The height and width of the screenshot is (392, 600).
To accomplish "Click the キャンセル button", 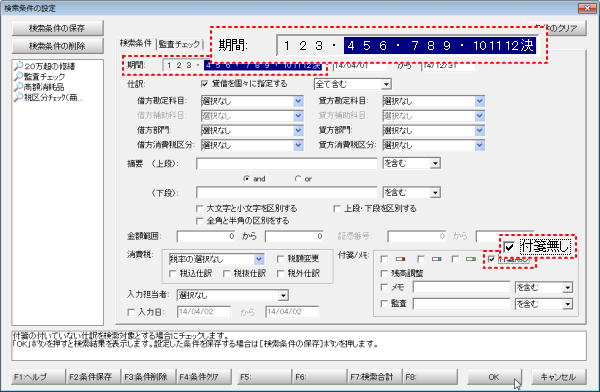I will coord(558,377).
